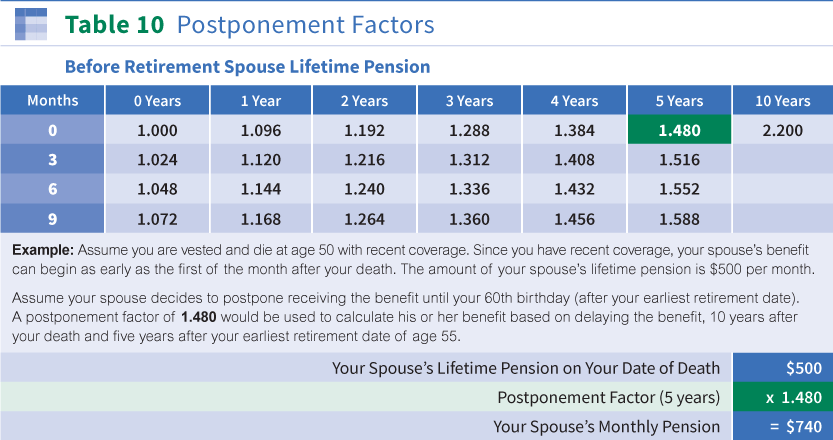Image resolution: width=833 pixels, height=440 pixels.
Task: Select the highlighted 1.480 green cell
Action: pos(679,130)
